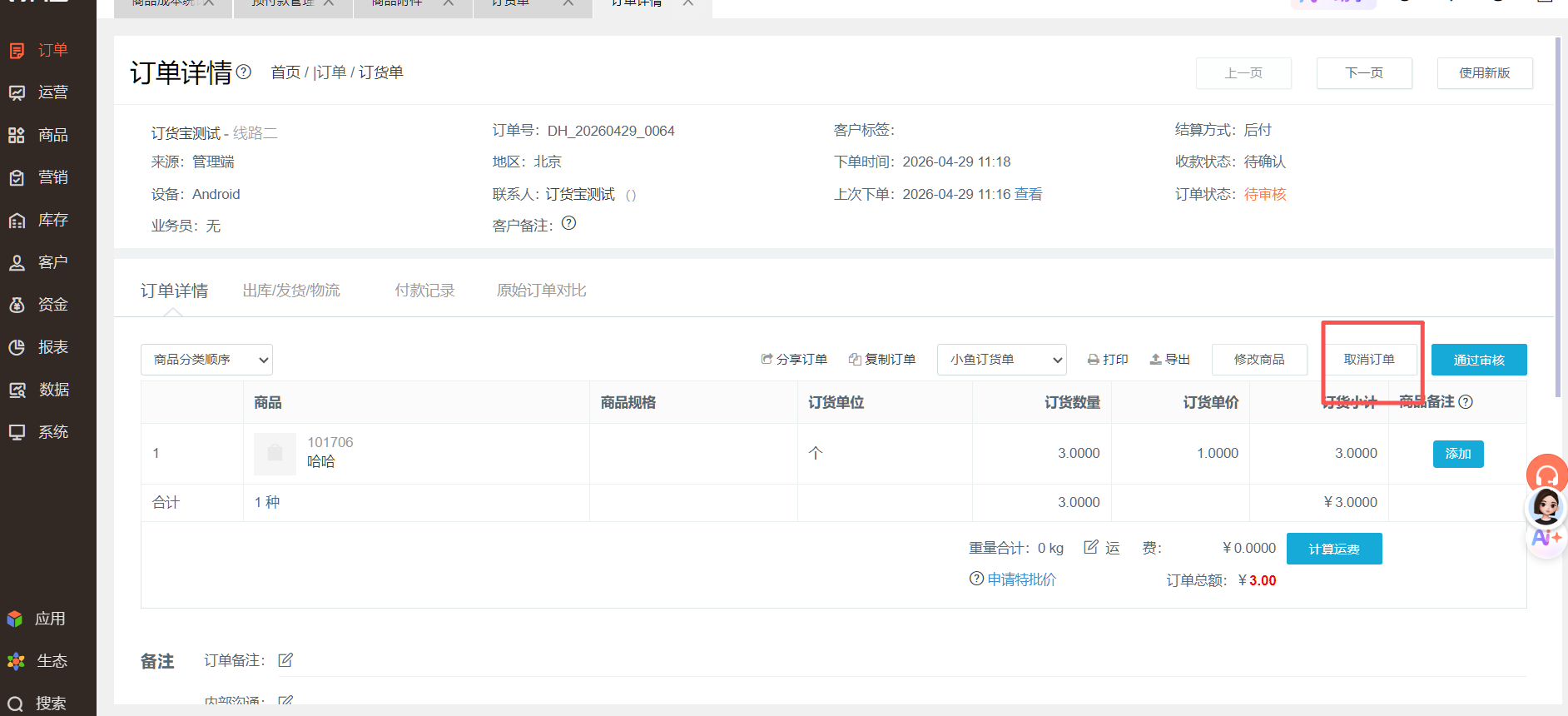Open 搜索 in the sidebar

37,704
